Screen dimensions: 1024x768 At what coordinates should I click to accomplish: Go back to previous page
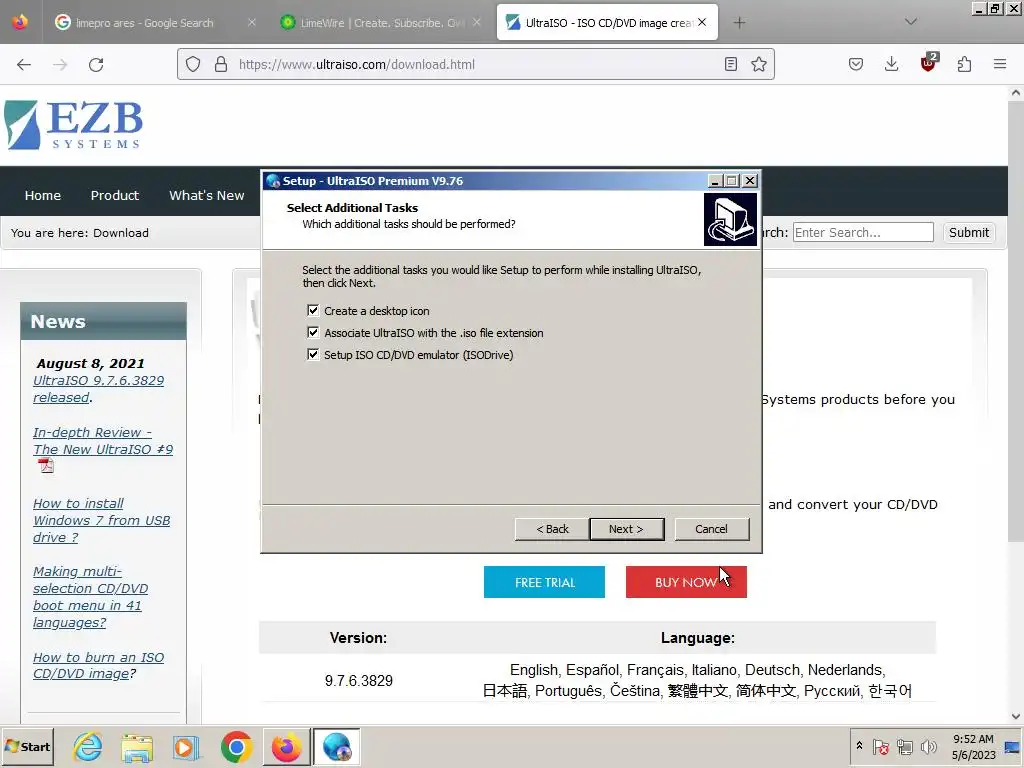pyautogui.click(x=24, y=64)
